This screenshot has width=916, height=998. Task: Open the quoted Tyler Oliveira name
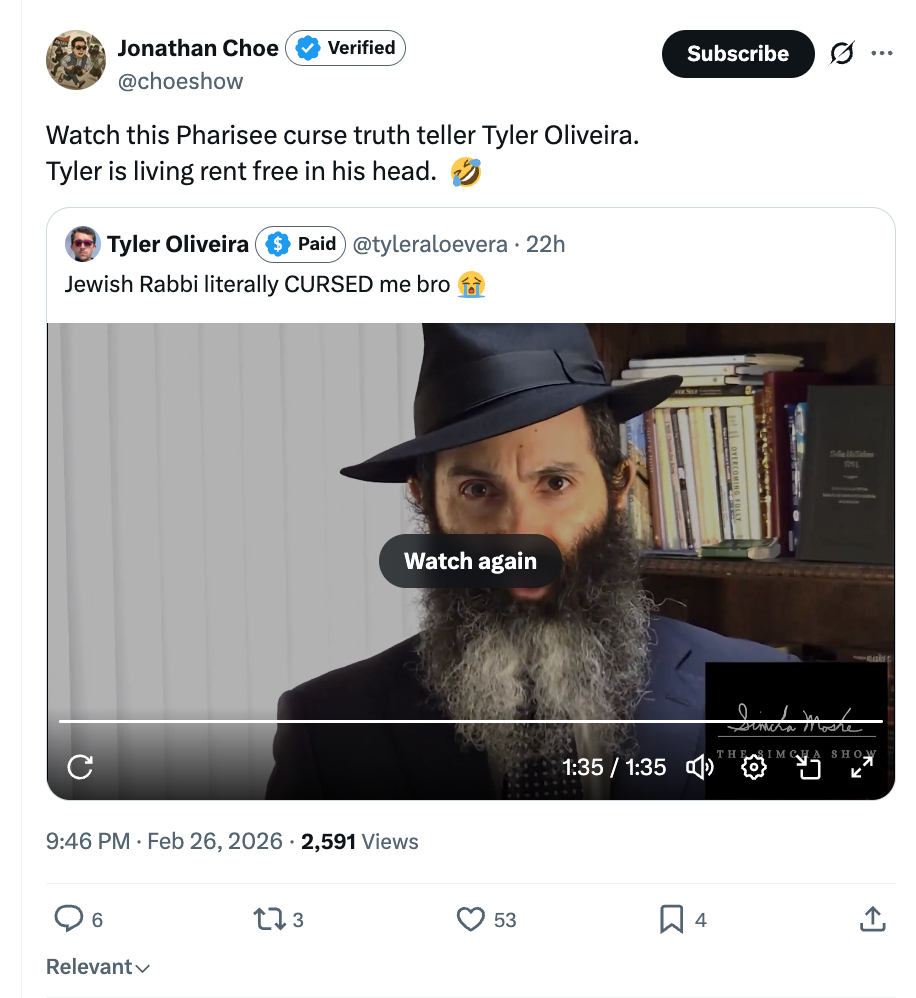coord(178,244)
